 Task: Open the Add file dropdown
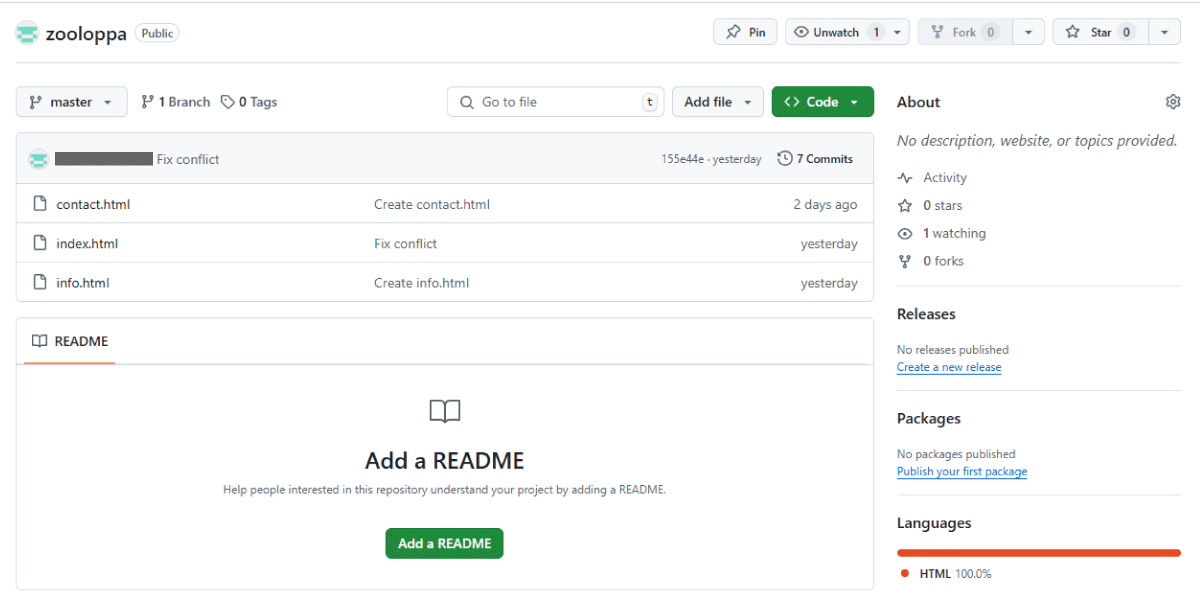[718, 102]
